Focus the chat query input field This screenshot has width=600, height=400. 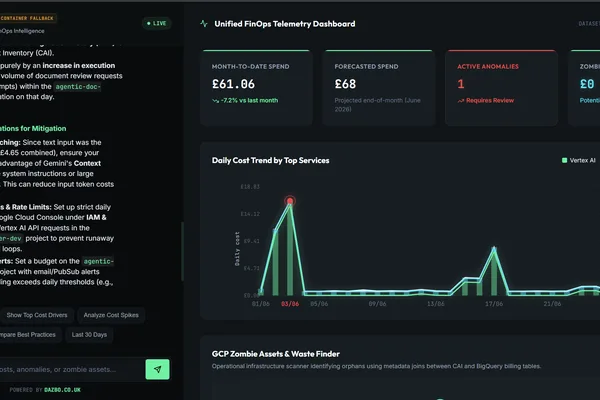(72, 369)
